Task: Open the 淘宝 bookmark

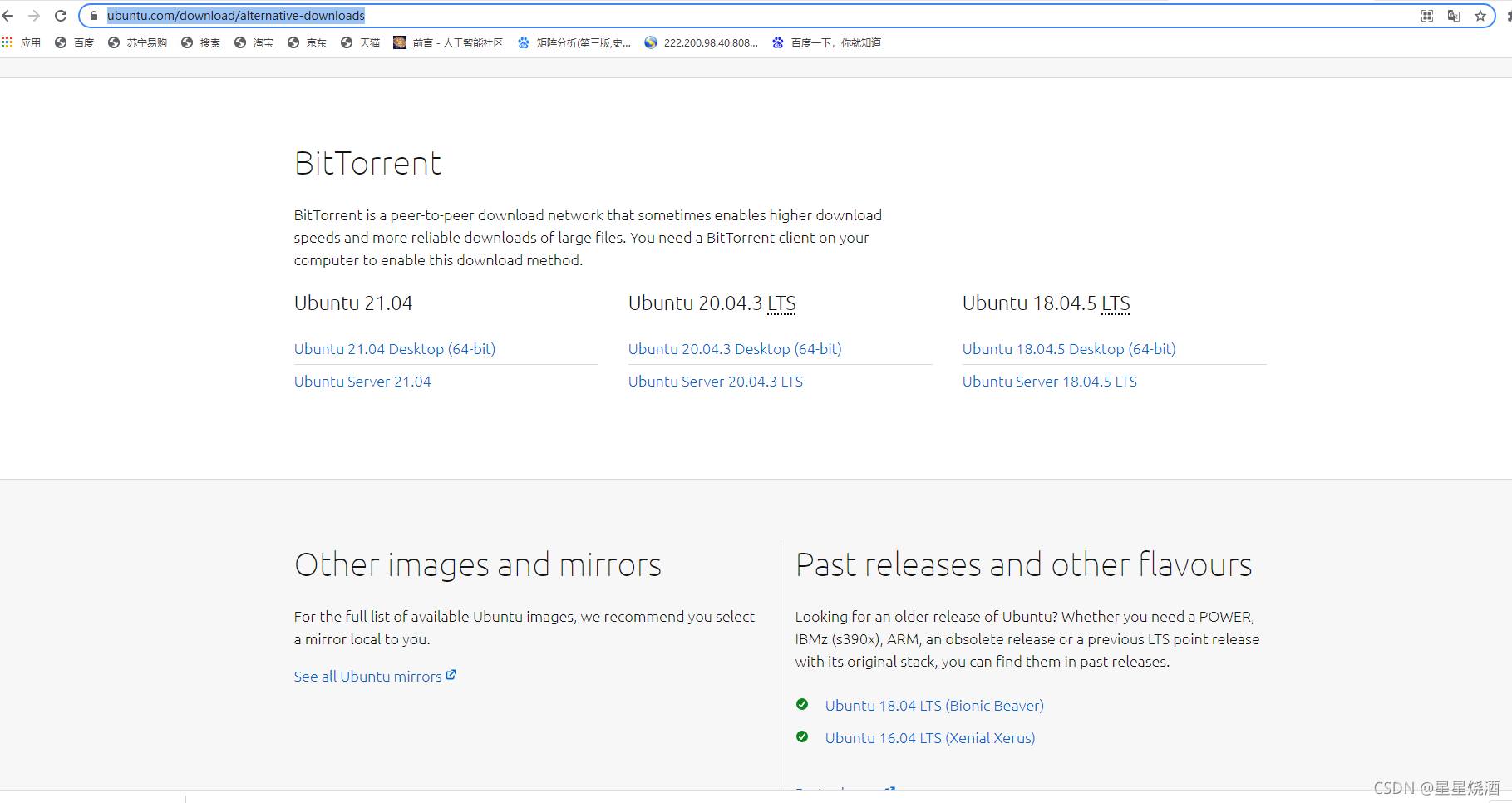Action: click(254, 42)
